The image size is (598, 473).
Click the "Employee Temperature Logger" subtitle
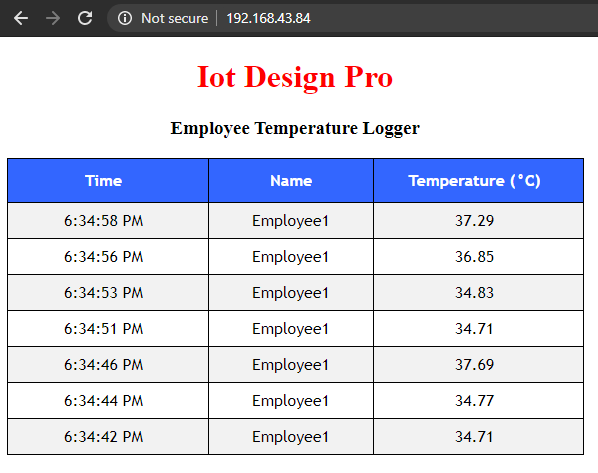tap(295, 128)
